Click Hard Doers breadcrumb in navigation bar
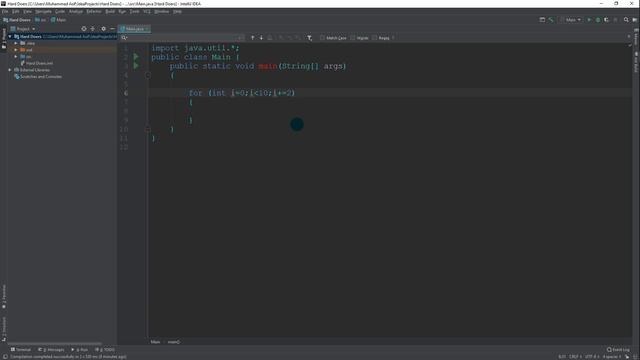Viewport: 640px width, 360px height. point(17,20)
